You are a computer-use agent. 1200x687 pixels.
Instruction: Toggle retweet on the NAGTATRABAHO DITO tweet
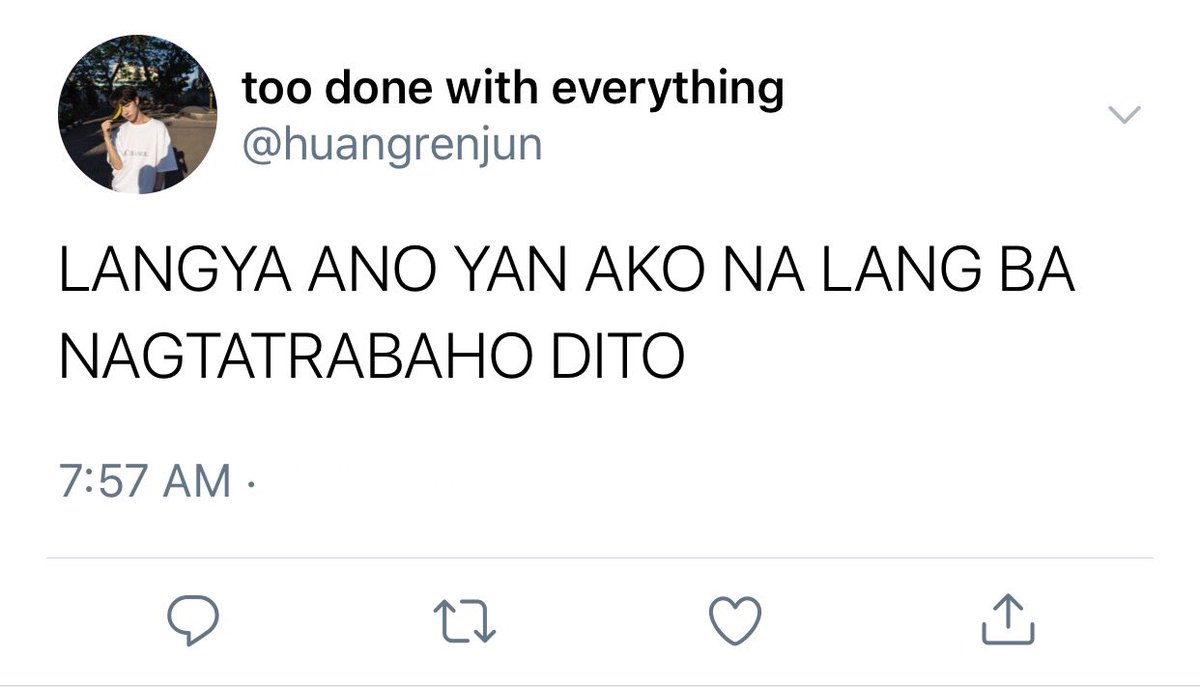tap(461, 620)
